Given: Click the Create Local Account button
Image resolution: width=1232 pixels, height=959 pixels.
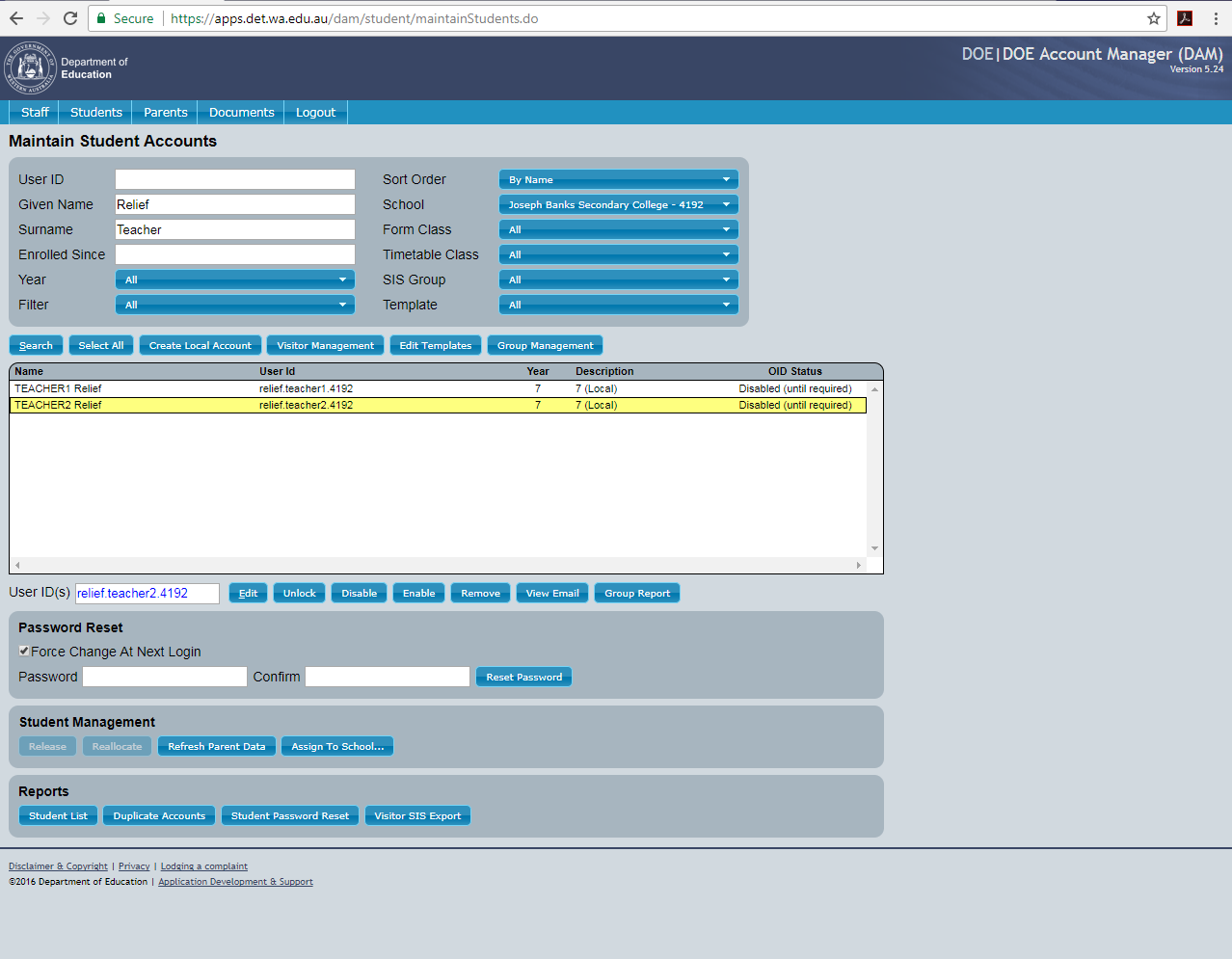Looking at the screenshot, I should (x=200, y=345).
